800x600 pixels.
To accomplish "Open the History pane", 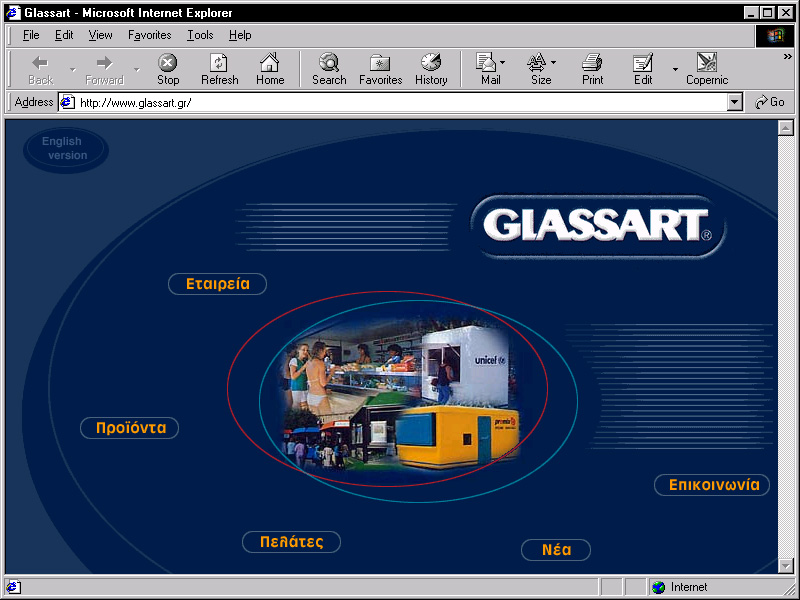I will 431,69.
